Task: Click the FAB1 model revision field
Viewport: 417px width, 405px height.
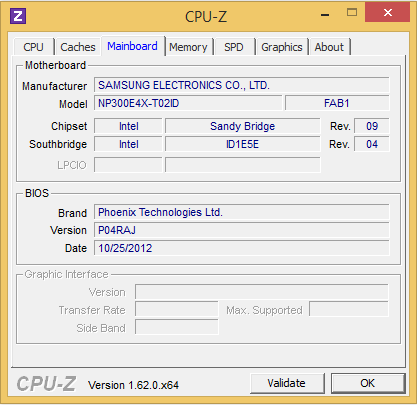Action: (x=337, y=103)
